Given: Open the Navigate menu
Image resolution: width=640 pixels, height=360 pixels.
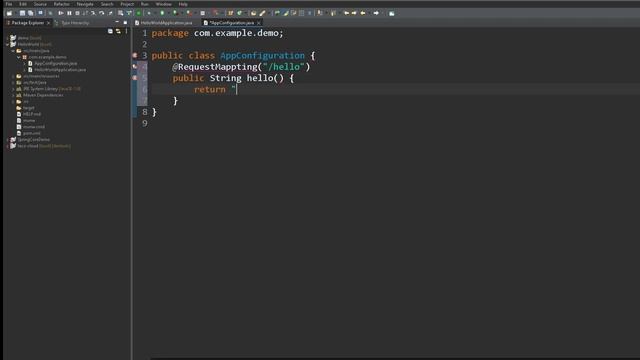Looking at the screenshot, I should click(85, 4).
